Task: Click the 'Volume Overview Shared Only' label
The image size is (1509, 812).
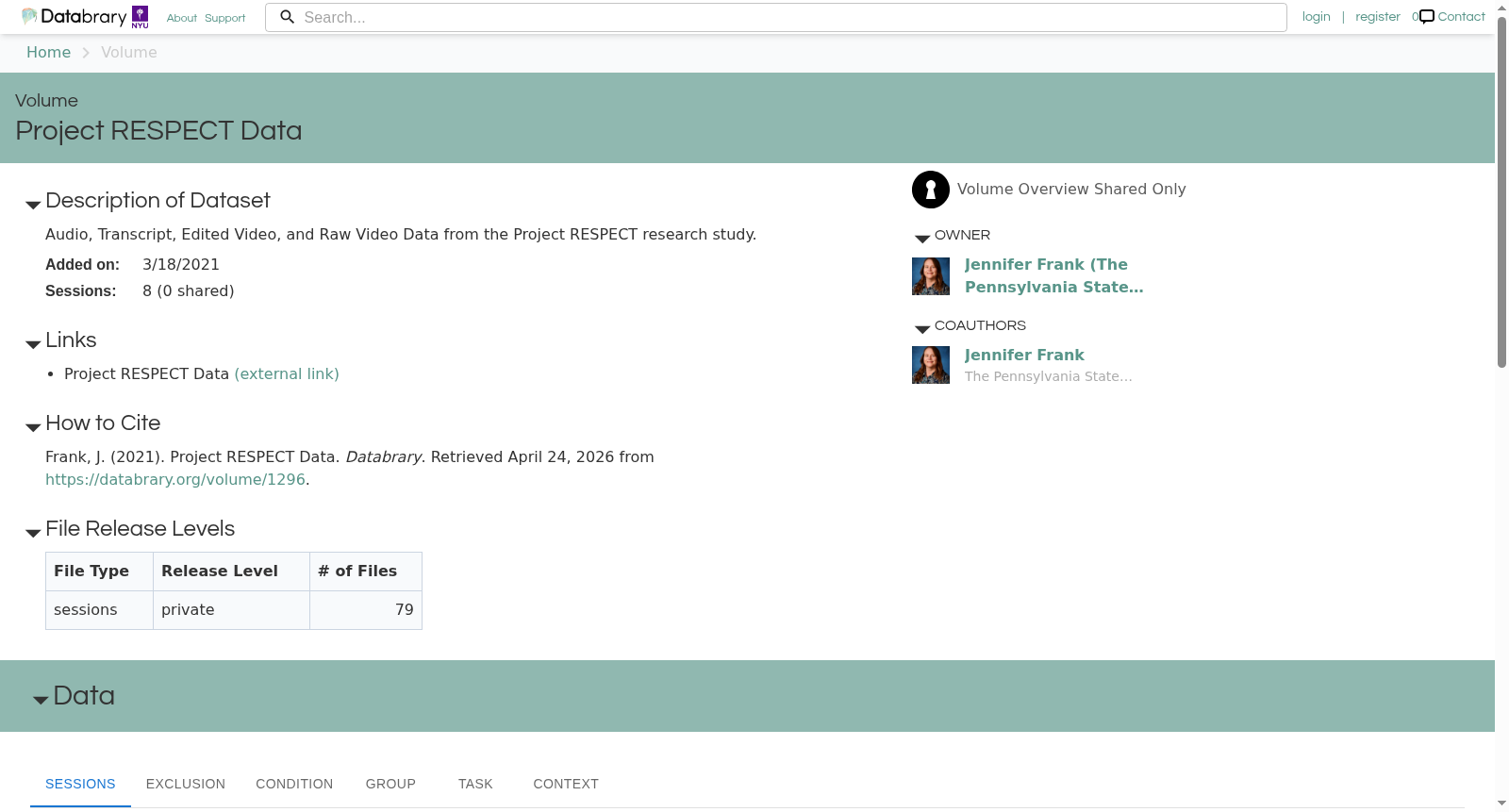Action: (1071, 190)
